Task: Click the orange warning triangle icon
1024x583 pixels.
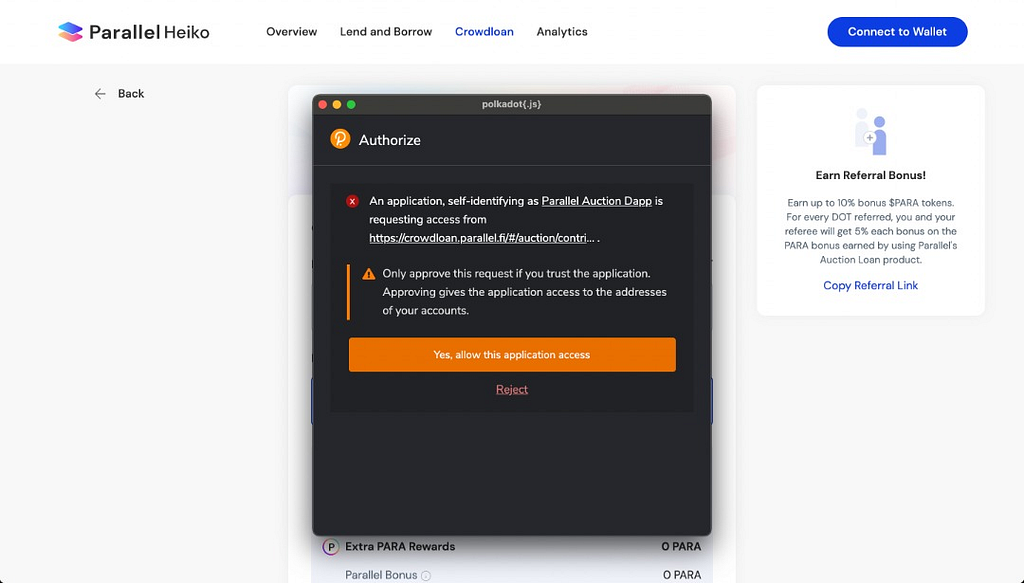Action: [x=369, y=274]
